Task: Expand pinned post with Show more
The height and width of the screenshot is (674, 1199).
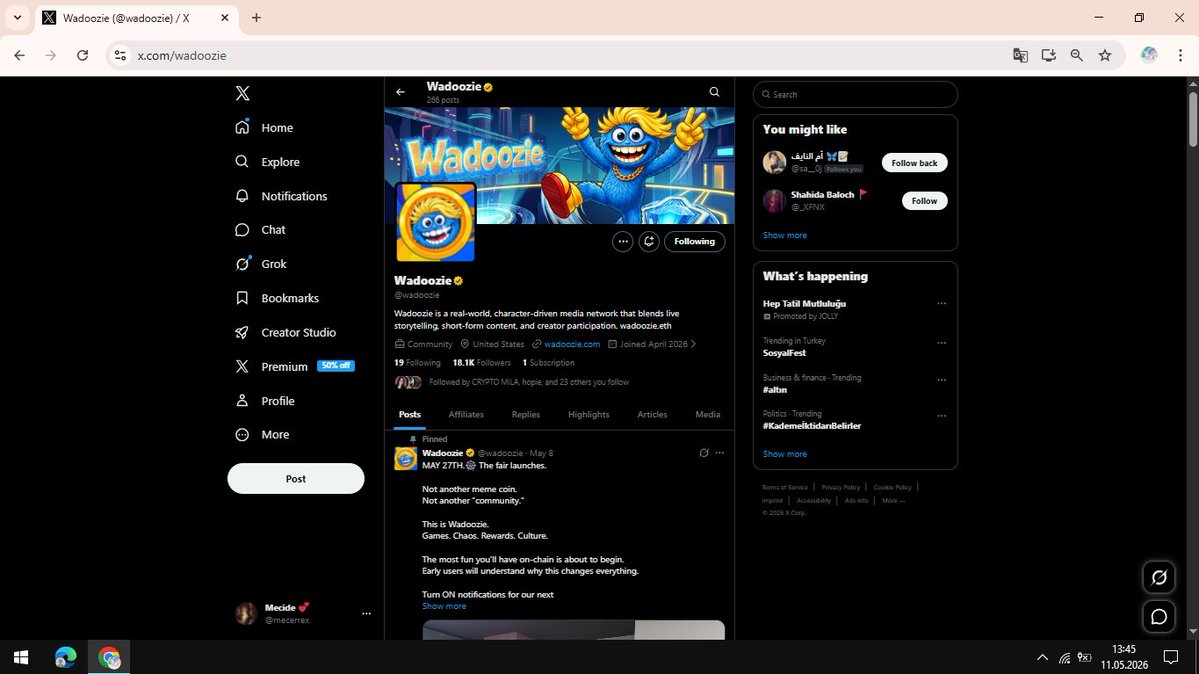Action: pyautogui.click(x=444, y=606)
